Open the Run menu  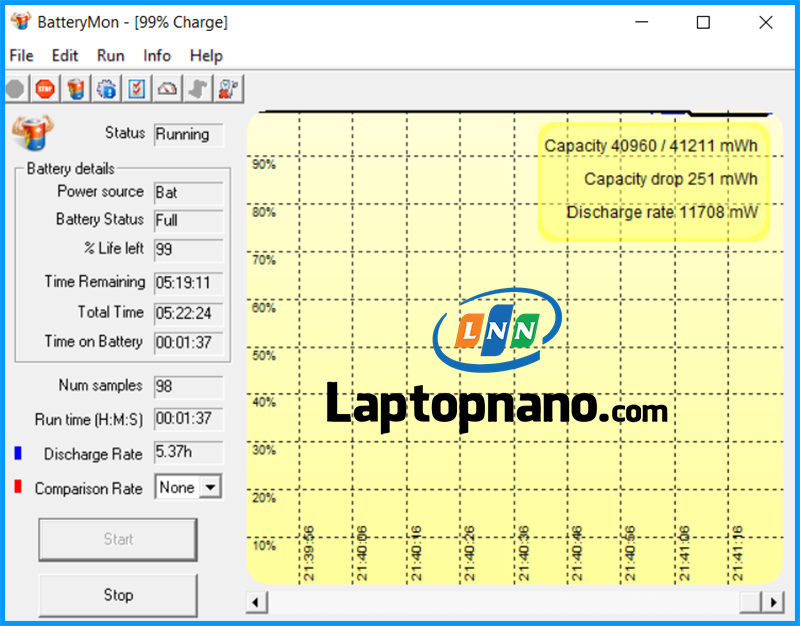(110, 56)
